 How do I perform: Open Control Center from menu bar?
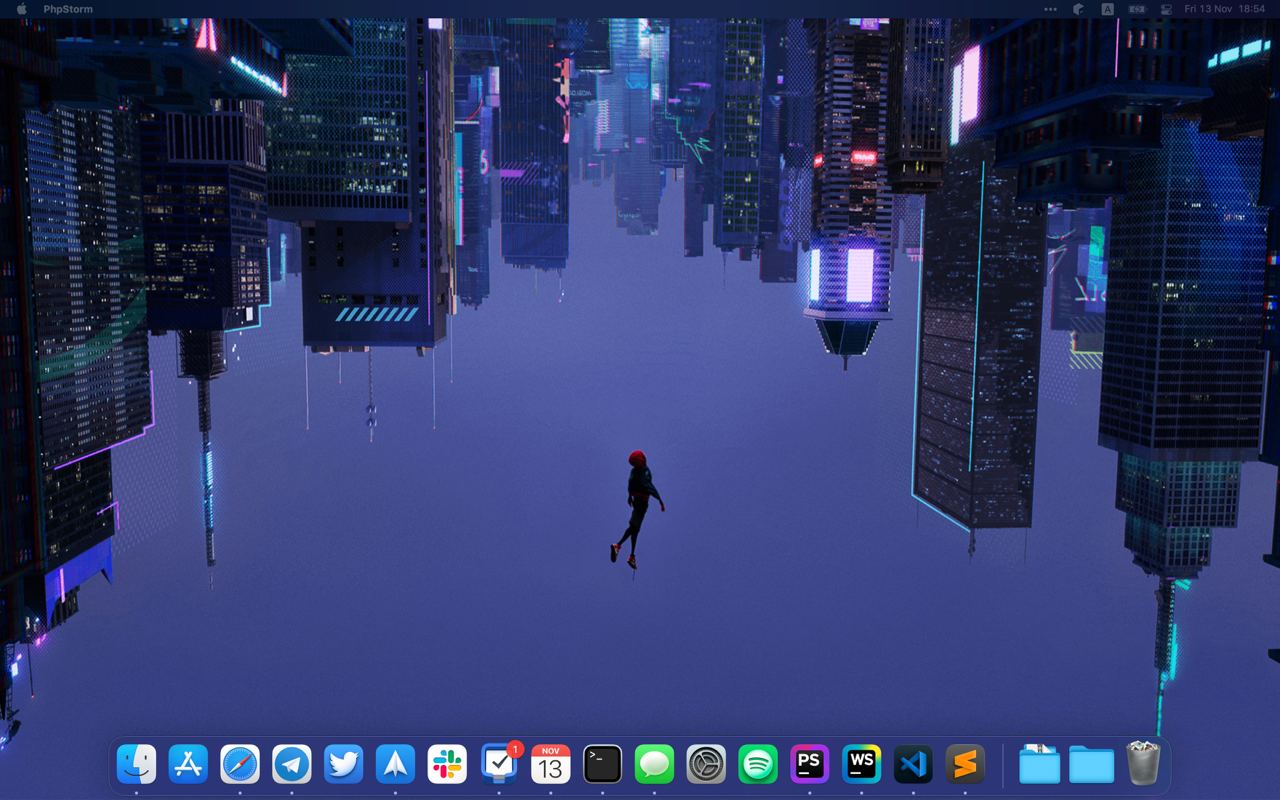point(1166,9)
